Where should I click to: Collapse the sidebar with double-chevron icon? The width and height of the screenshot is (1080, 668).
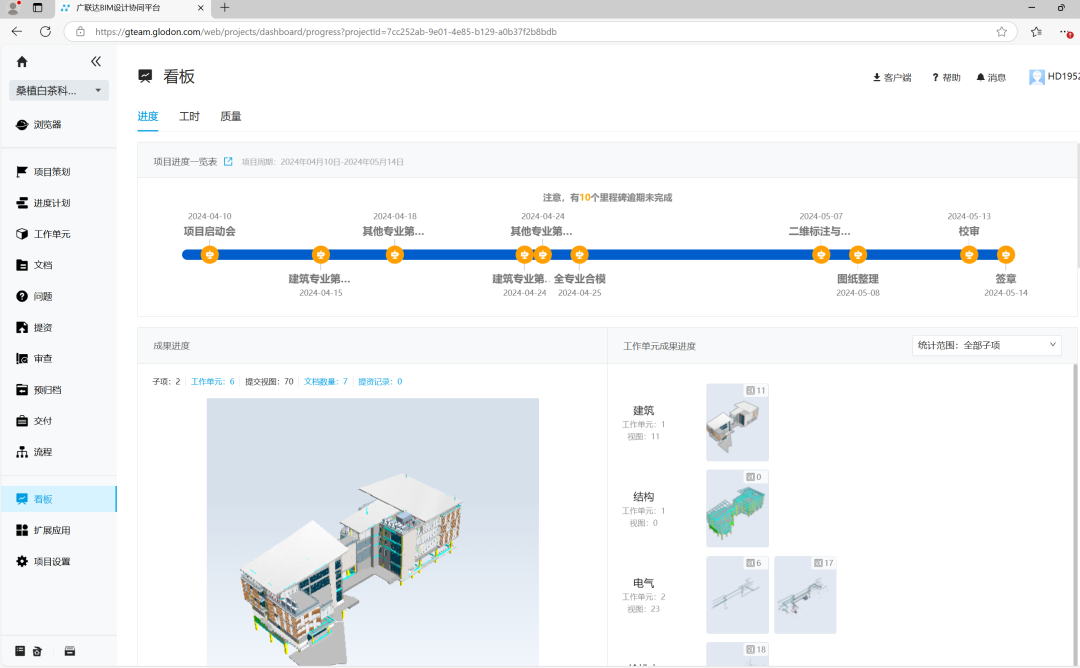coord(96,61)
